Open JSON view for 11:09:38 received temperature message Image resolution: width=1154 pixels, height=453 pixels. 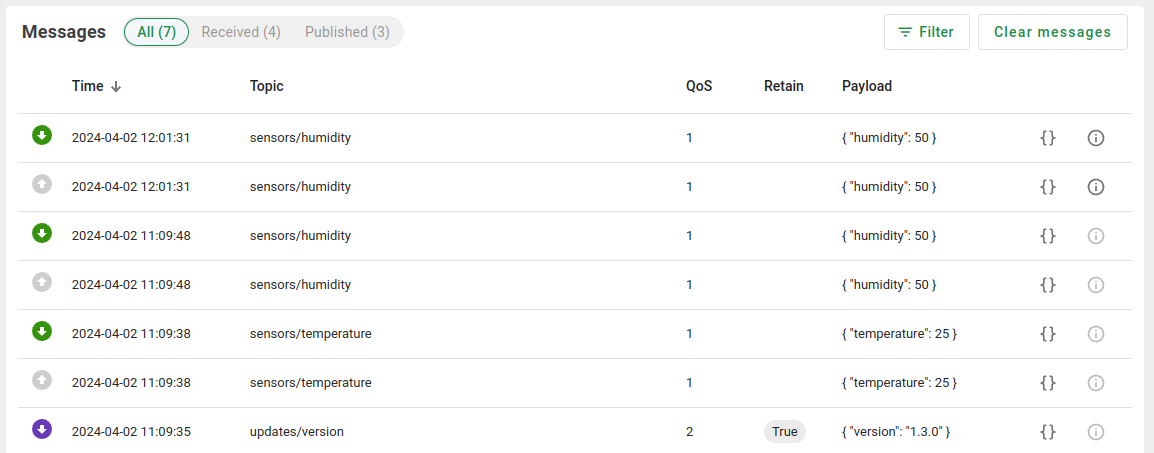coord(1048,334)
